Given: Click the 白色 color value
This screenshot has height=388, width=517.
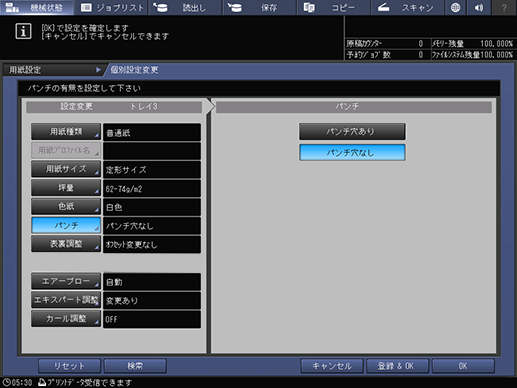Looking at the screenshot, I should (x=152, y=207).
